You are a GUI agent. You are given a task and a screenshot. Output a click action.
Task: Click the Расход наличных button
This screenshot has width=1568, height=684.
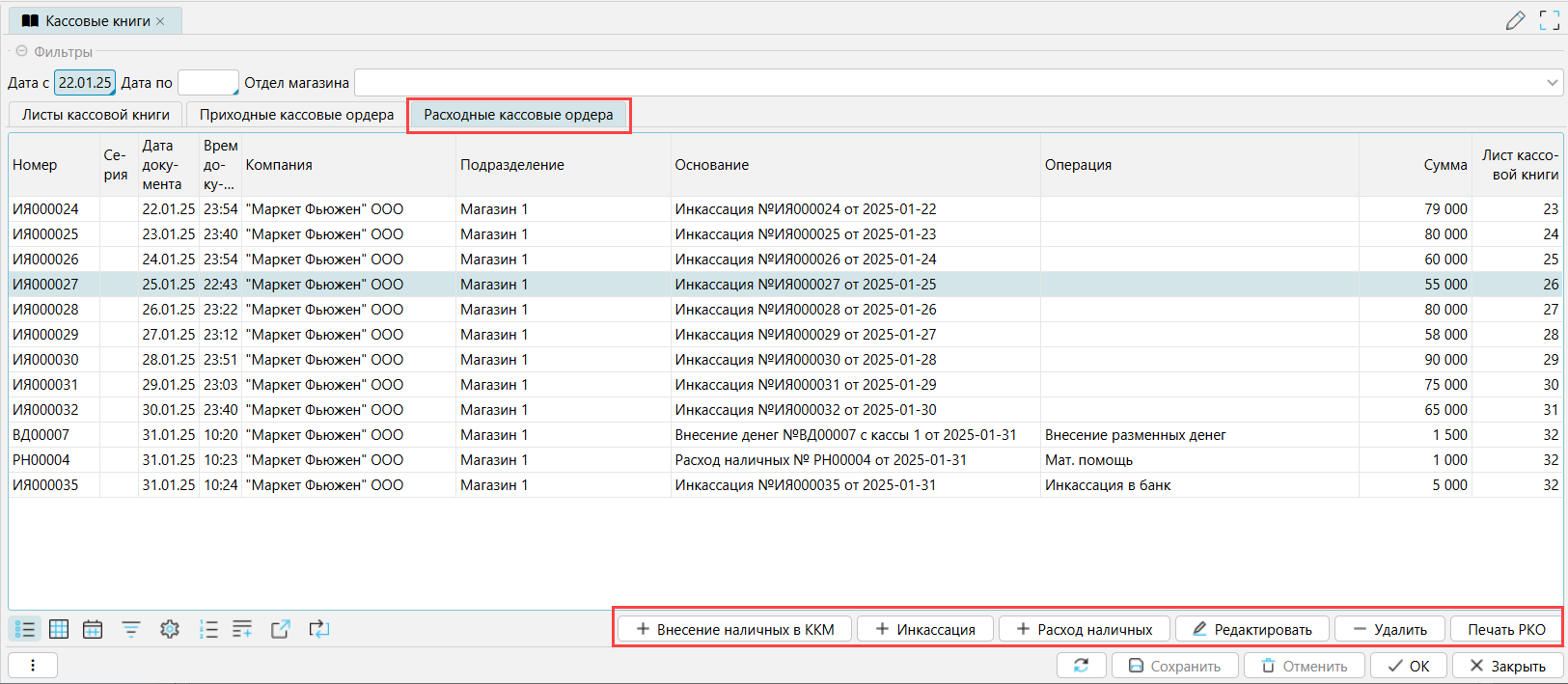[1084, 630]
